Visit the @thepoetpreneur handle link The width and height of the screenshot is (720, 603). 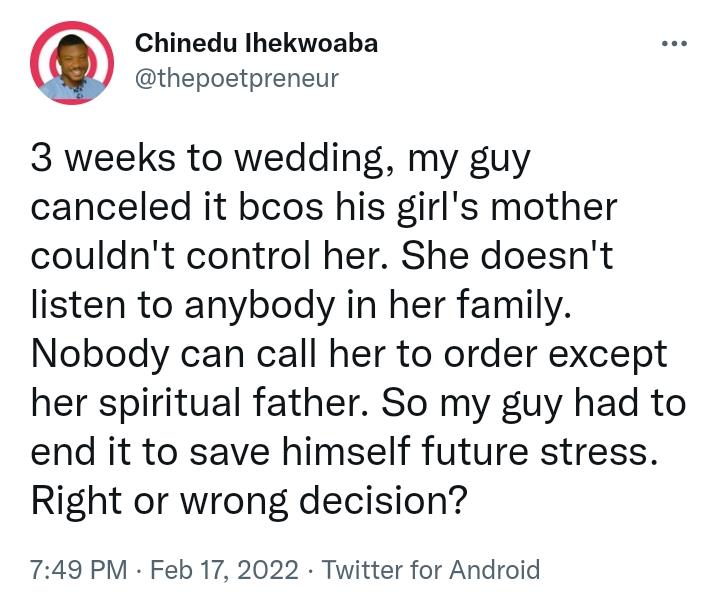[x=236, y=78]
